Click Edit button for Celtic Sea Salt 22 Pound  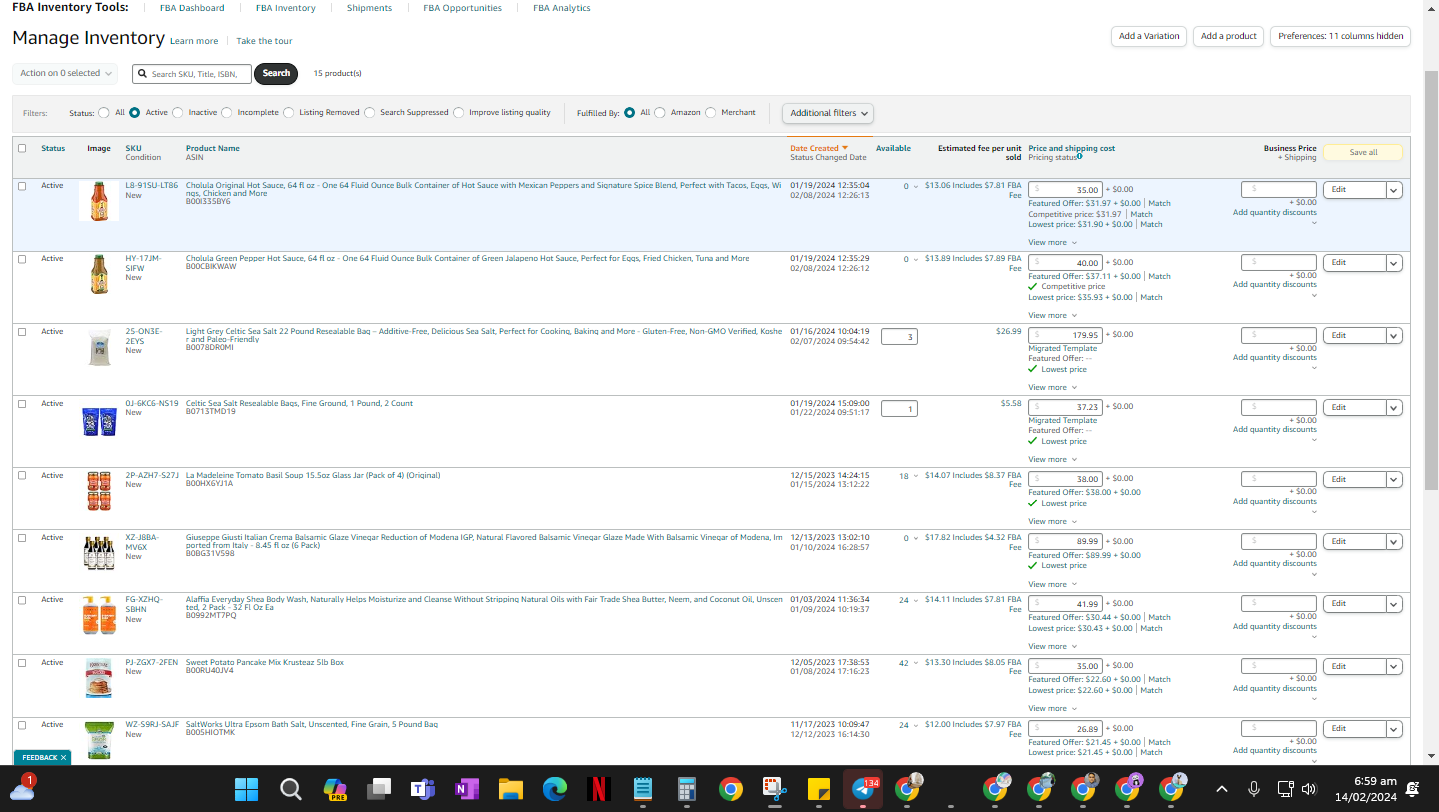point(1355,336)
